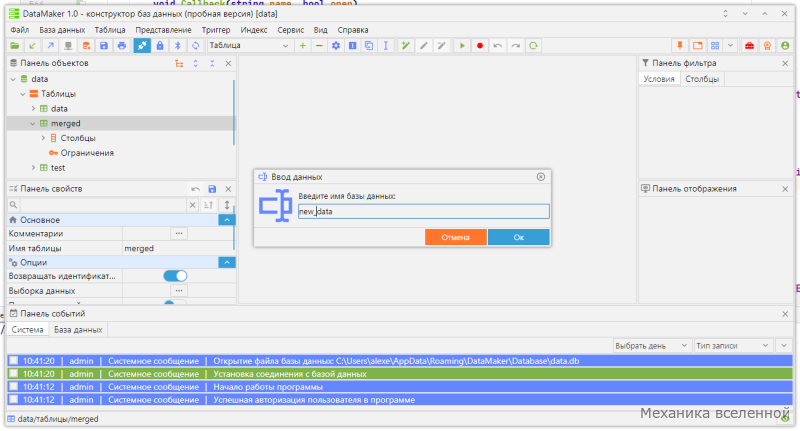
Task: Click the blue padlock toolbar icon
Action: pos(160,46)
